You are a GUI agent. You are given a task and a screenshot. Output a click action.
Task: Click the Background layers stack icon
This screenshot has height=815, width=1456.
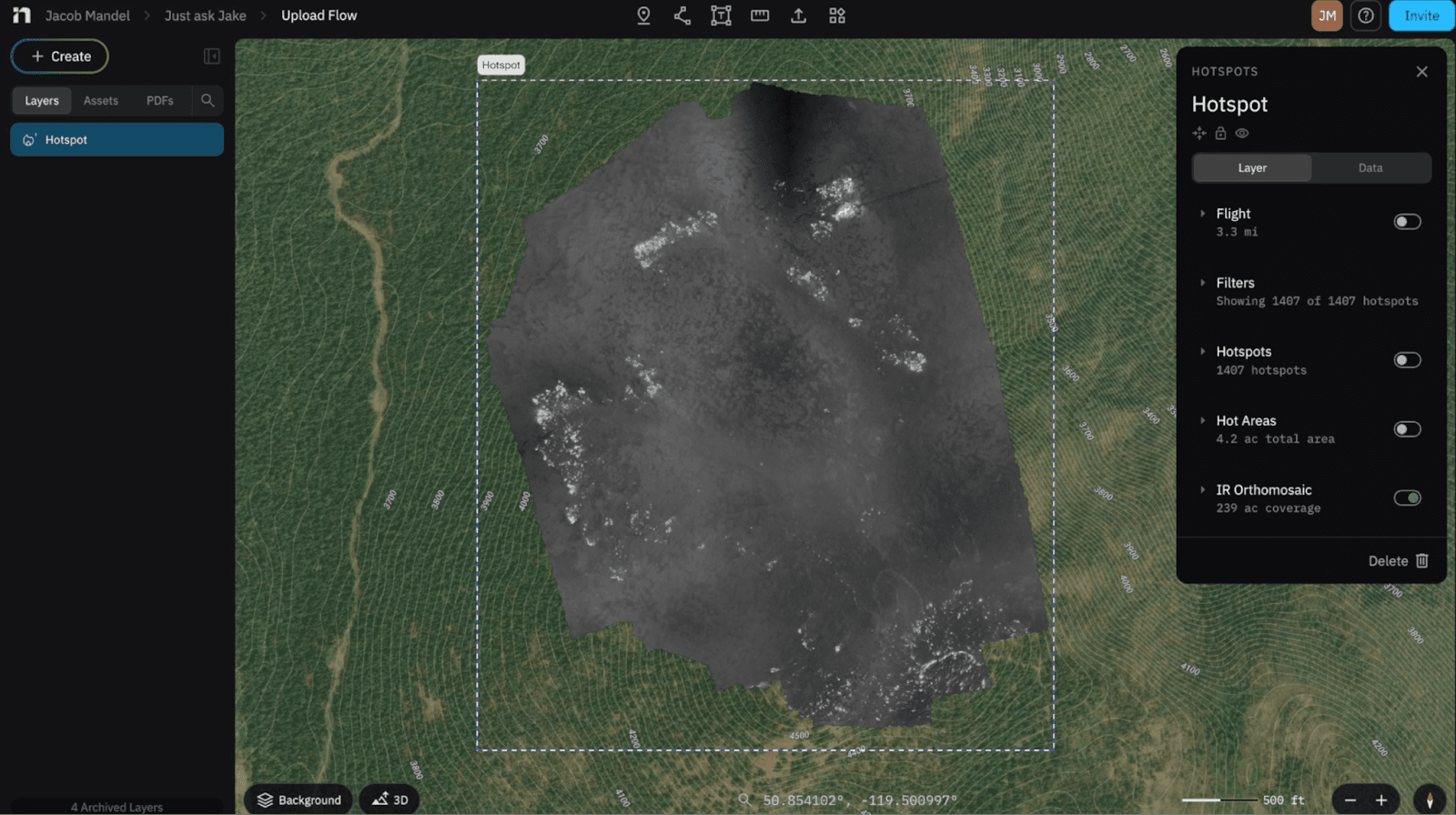(x=265, y=800)
